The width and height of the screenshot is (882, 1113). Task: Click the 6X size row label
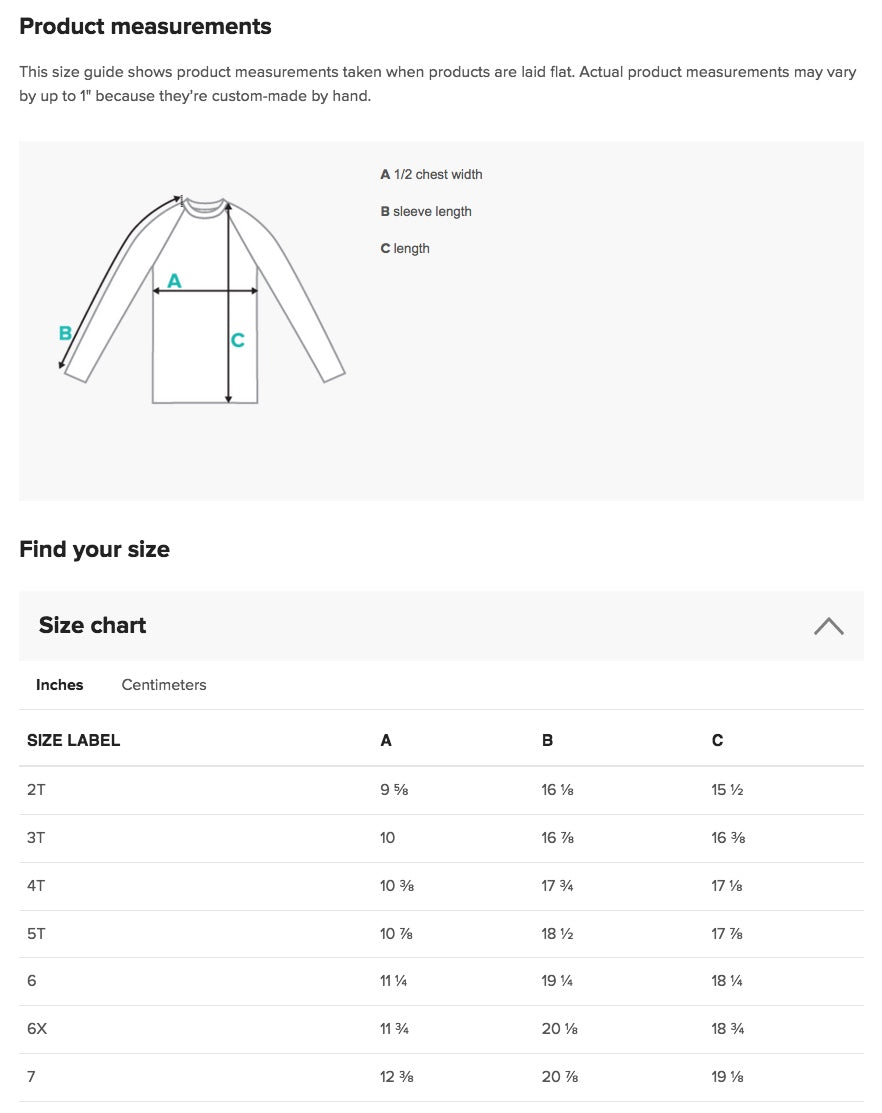coord(37,1029)
